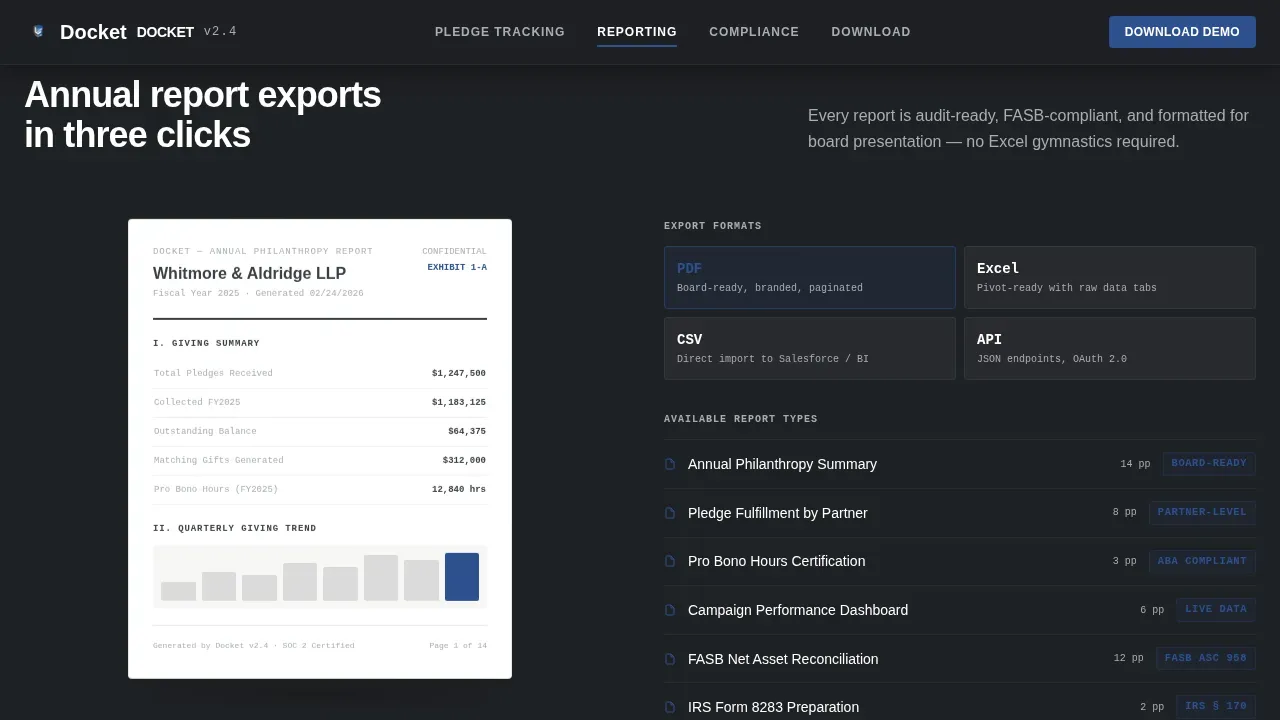This screenshot has height=720, width=1280.
Task: Click the 8 pp page count
Action: pyautogui.click(x=1124, y=513)
